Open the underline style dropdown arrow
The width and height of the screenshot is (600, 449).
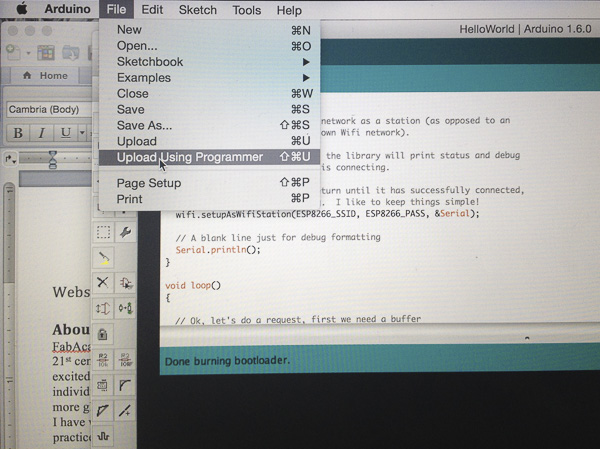tap(82, 133)
